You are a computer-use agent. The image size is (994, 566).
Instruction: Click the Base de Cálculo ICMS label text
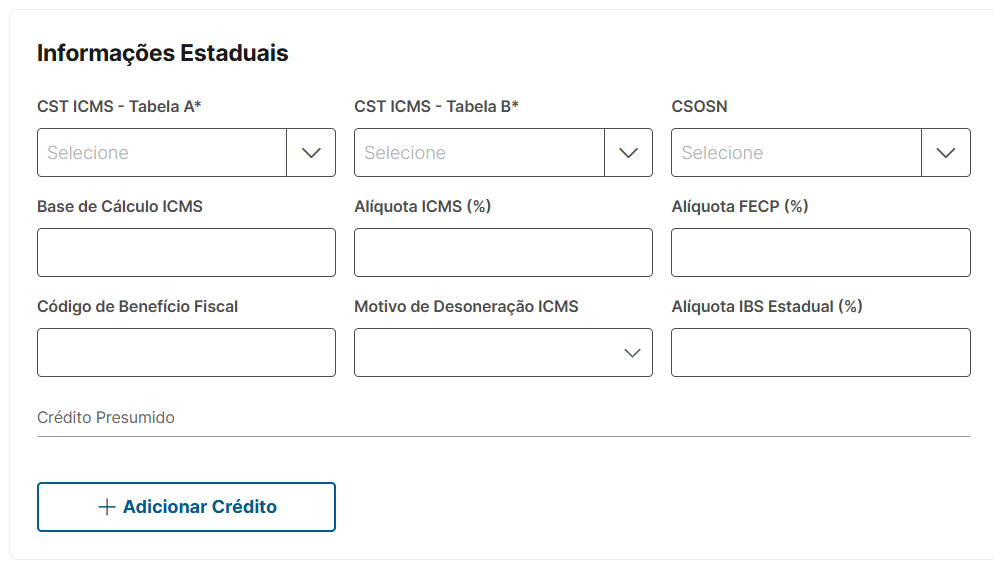click(120, 206)
